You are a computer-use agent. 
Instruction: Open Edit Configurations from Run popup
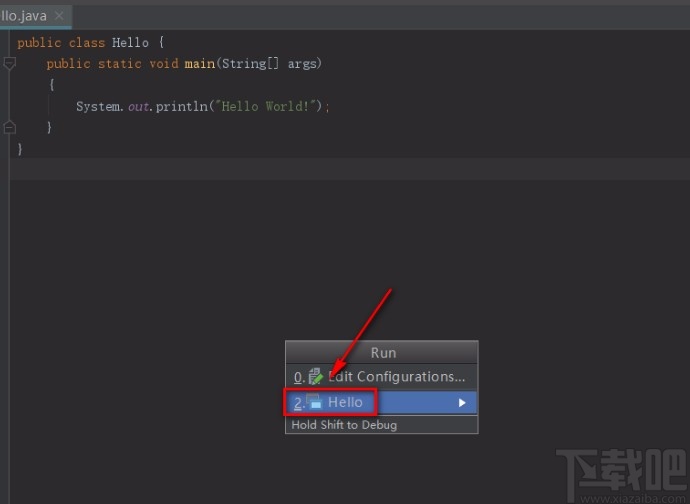[381, 377]
